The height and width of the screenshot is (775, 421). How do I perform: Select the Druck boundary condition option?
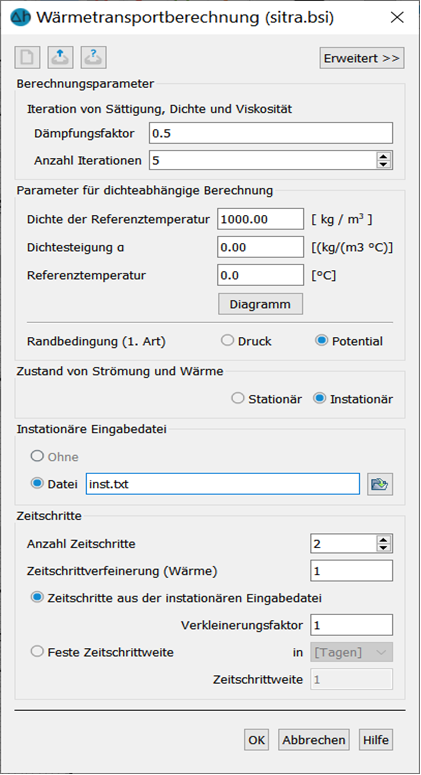click(x=247, y=341)
